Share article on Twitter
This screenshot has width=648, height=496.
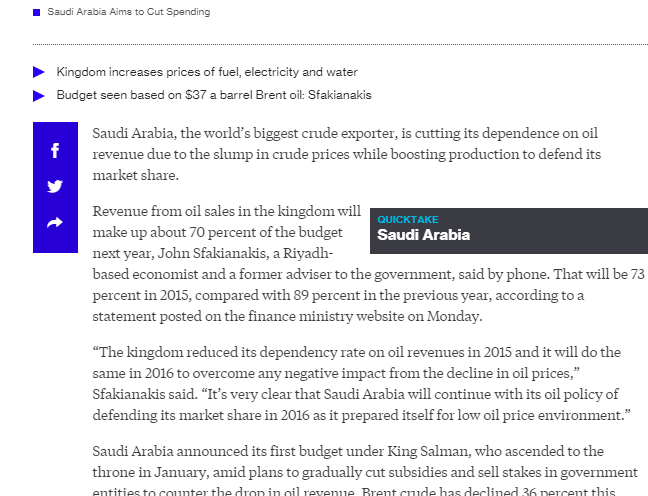tap(55, 187)
